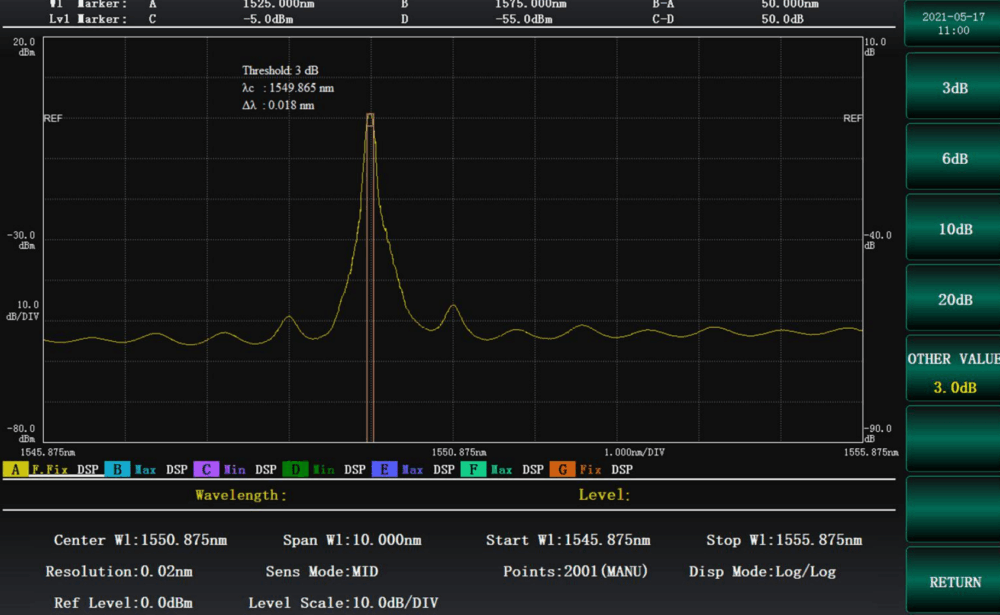Click the spectrum peak at 1549.865 nm

370,115
